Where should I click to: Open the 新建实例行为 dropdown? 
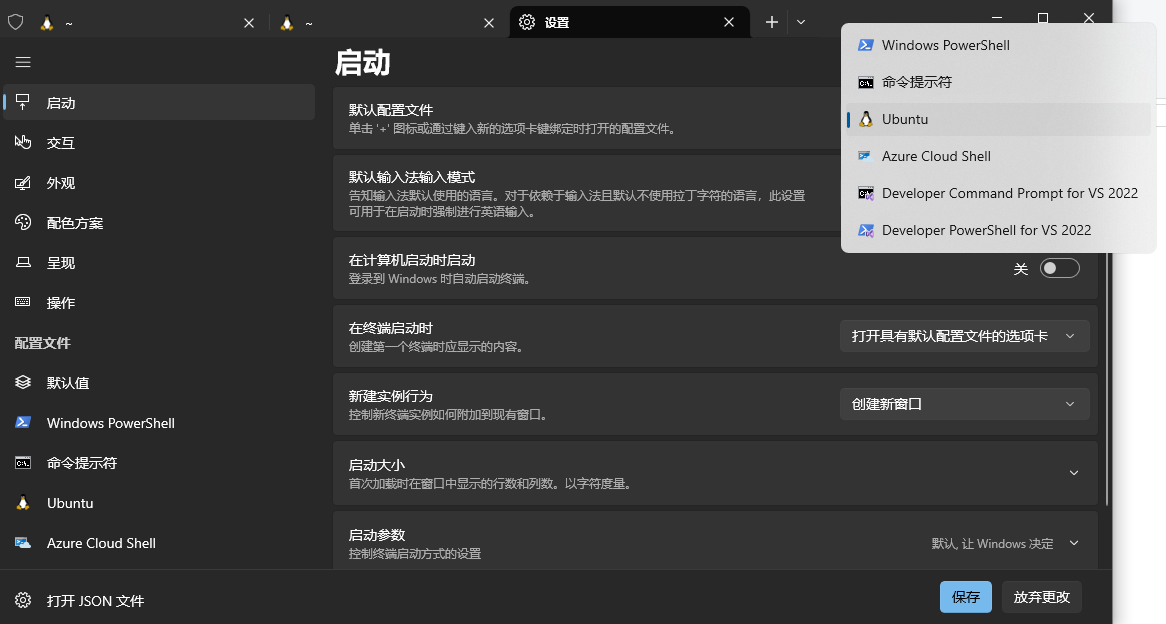pyautogui.click(x=964, y=404)
